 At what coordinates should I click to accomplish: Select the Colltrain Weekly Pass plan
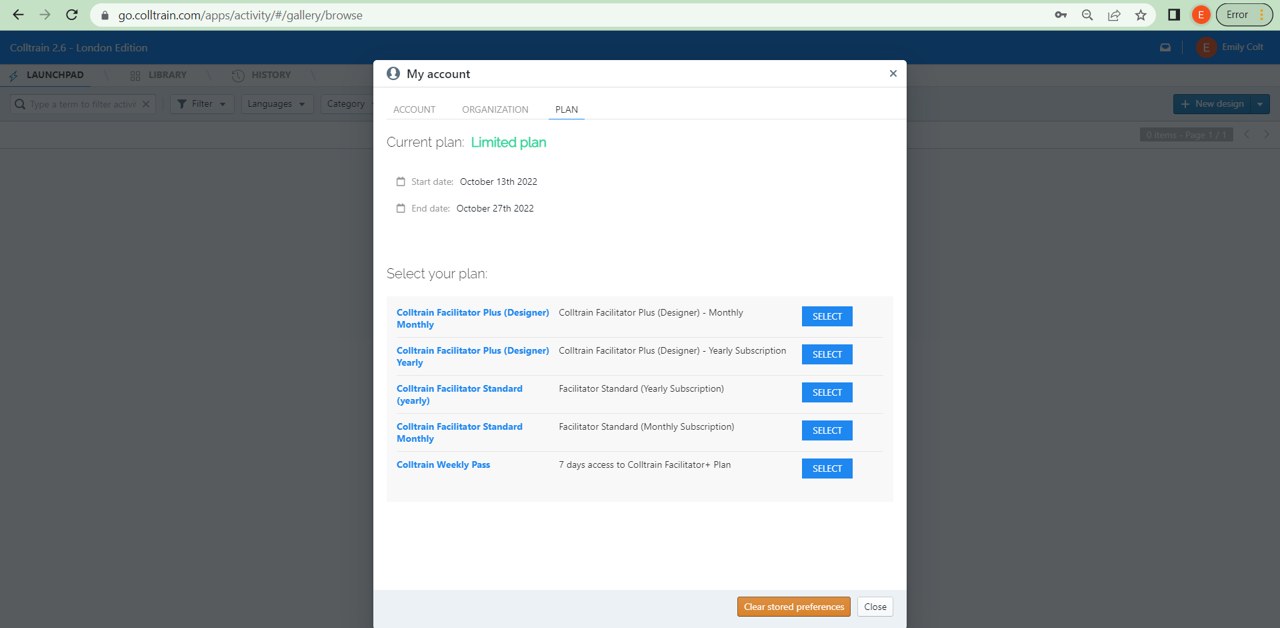click(827, 468)
